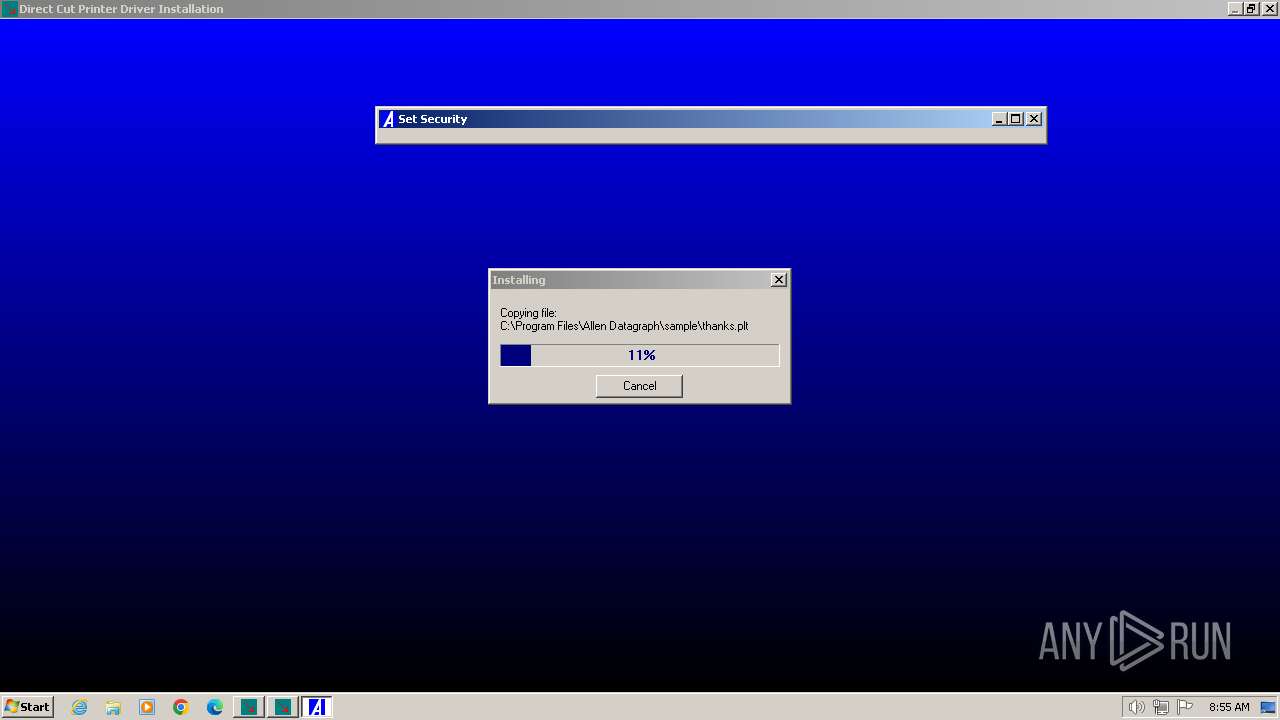
Task: Switch to Allen Datagraph A taskbar item
Action: point(317,707)
